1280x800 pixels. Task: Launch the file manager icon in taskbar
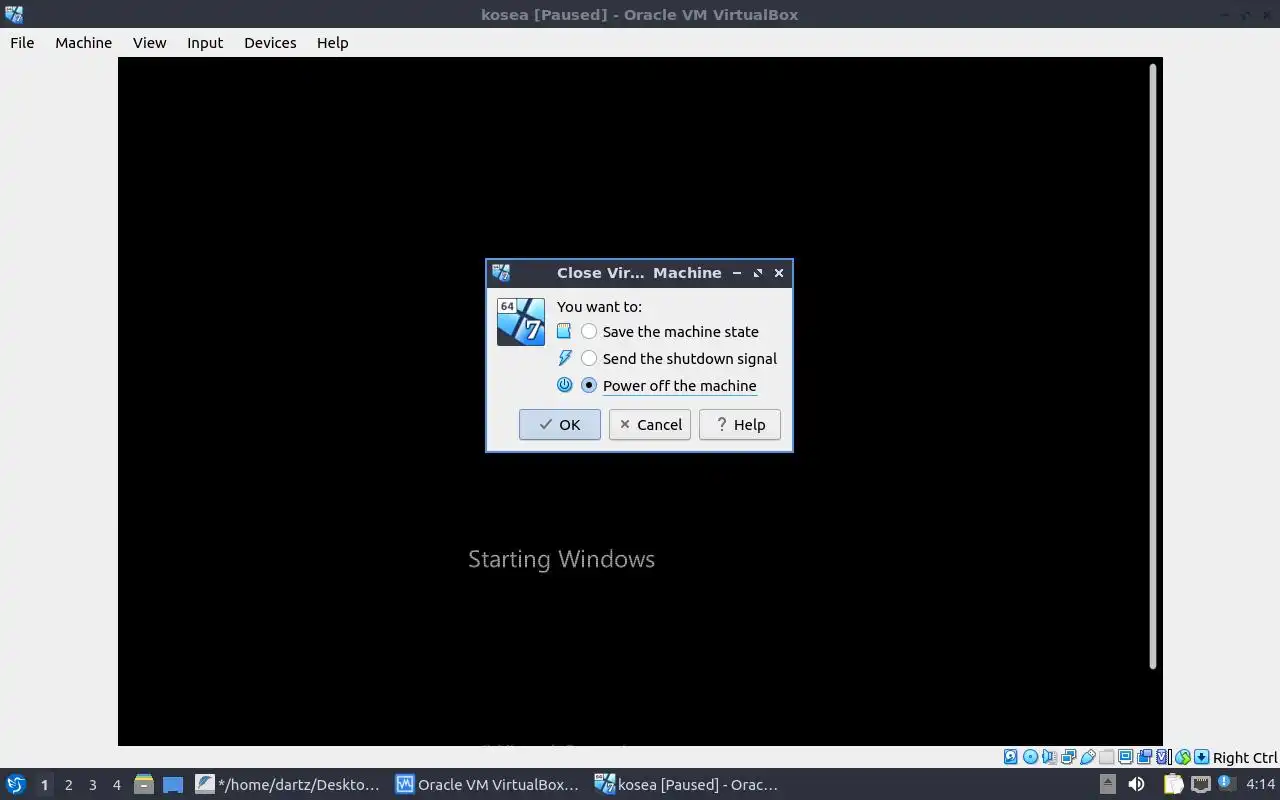(x=143, y=784)
